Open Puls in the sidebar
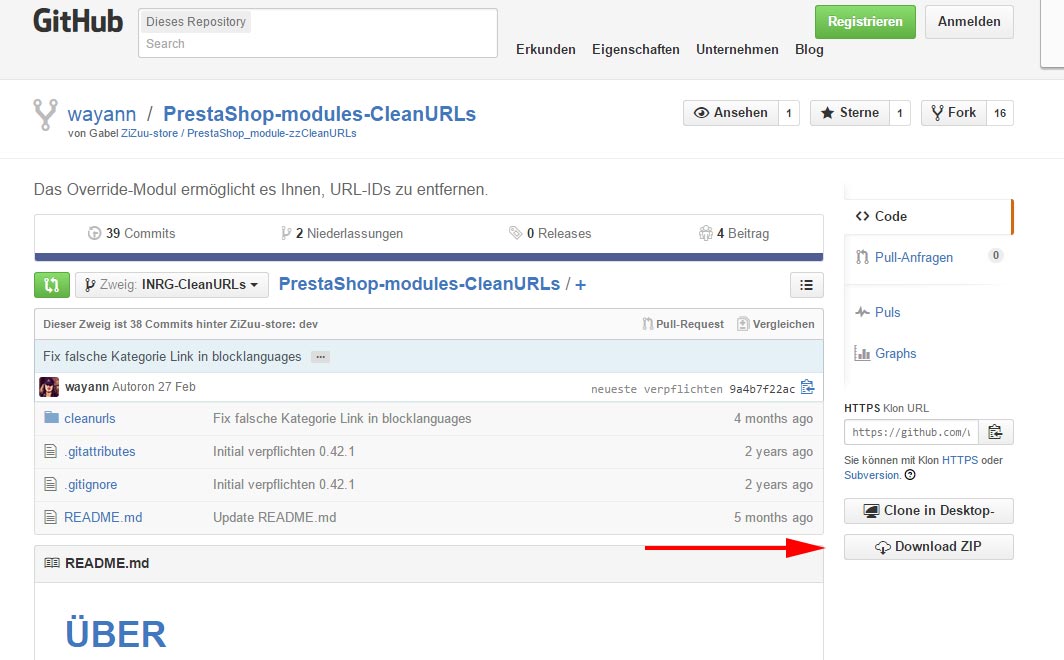Viewport: 1064px width, 660px height. click(887, 312)
